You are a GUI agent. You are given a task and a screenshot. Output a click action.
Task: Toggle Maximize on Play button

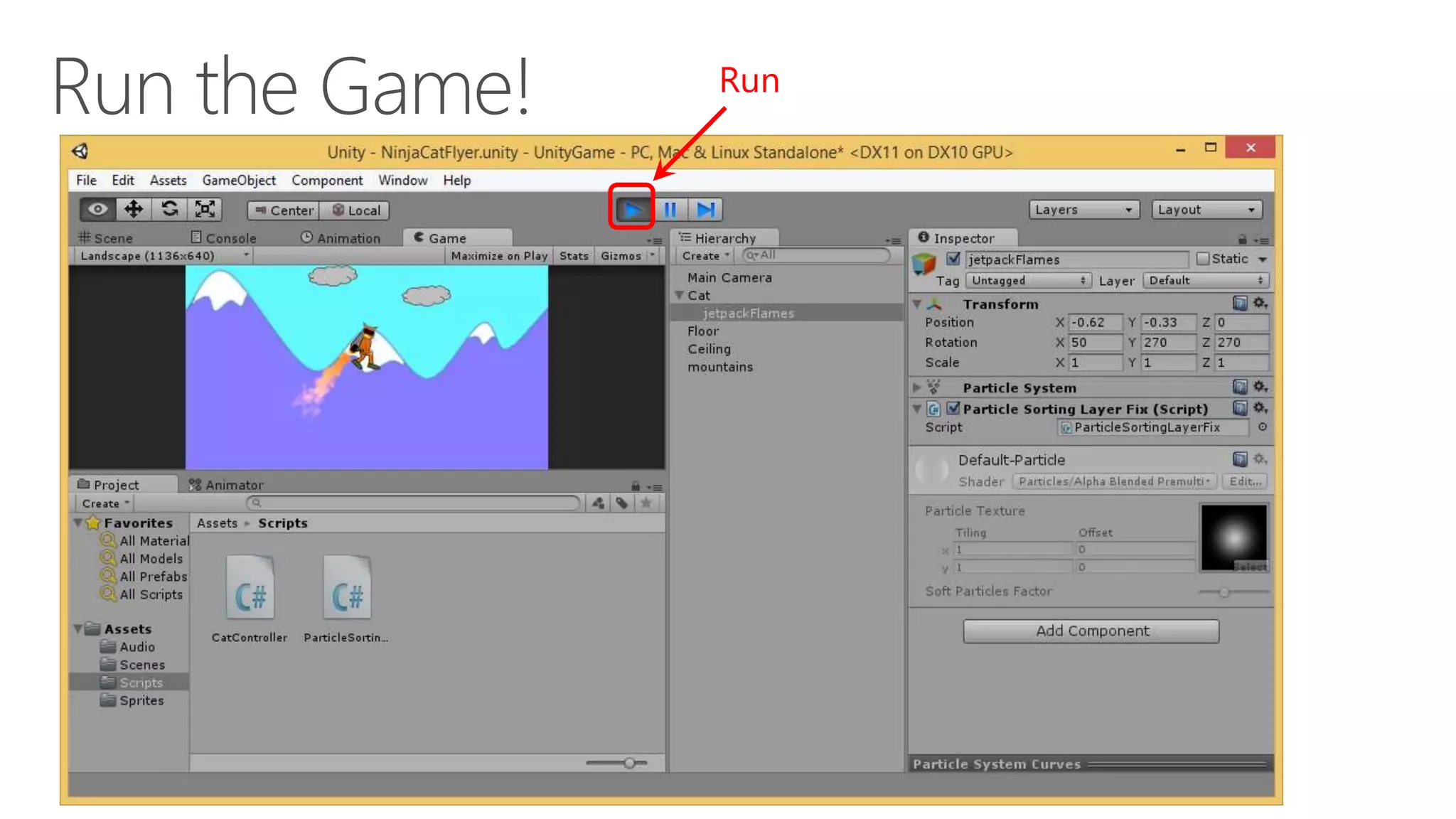point(499,256)
